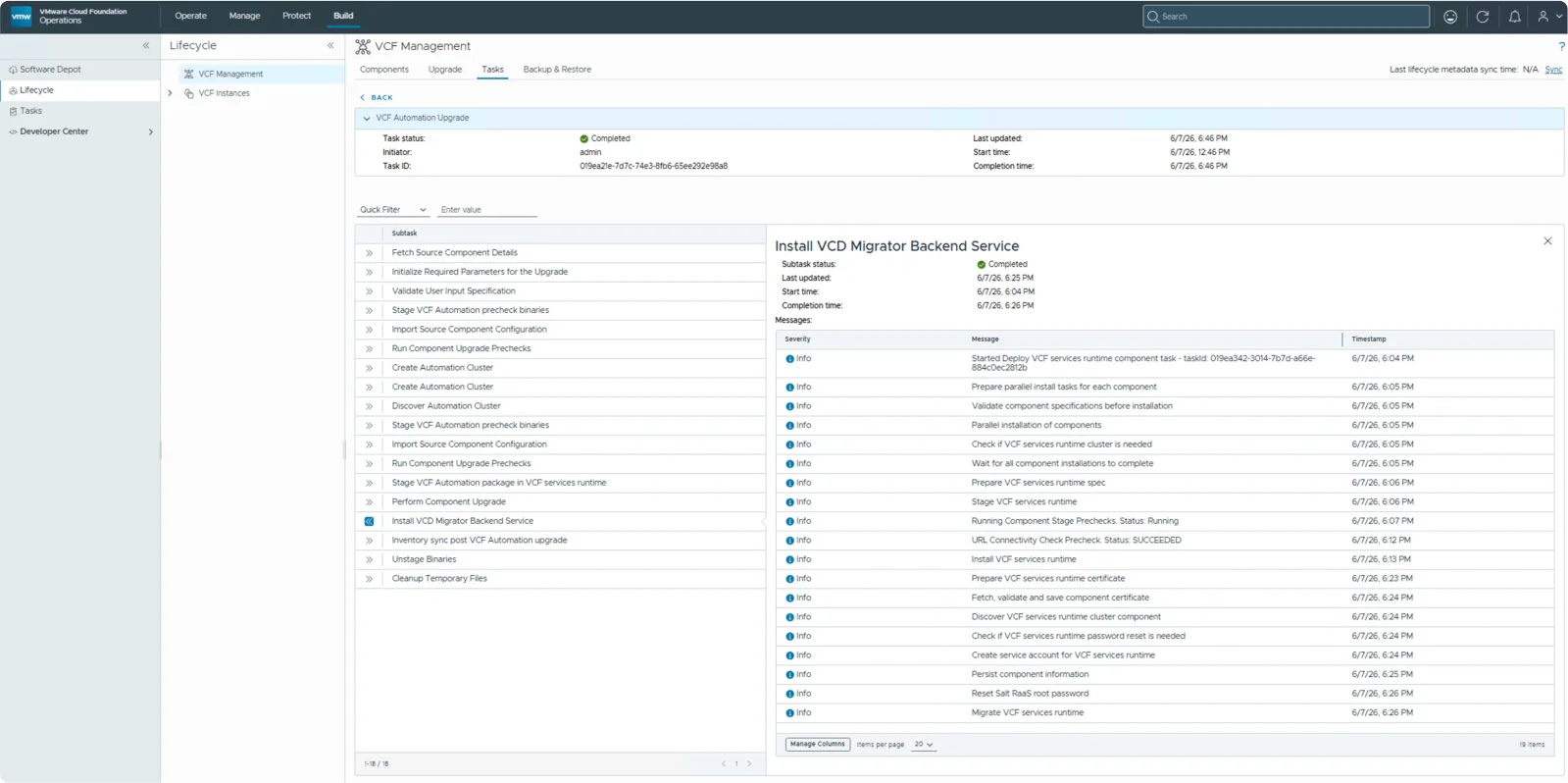Click message 'Persist component information'
The height and width of the screenshot is (783, 1568).
coord(1030,675)
